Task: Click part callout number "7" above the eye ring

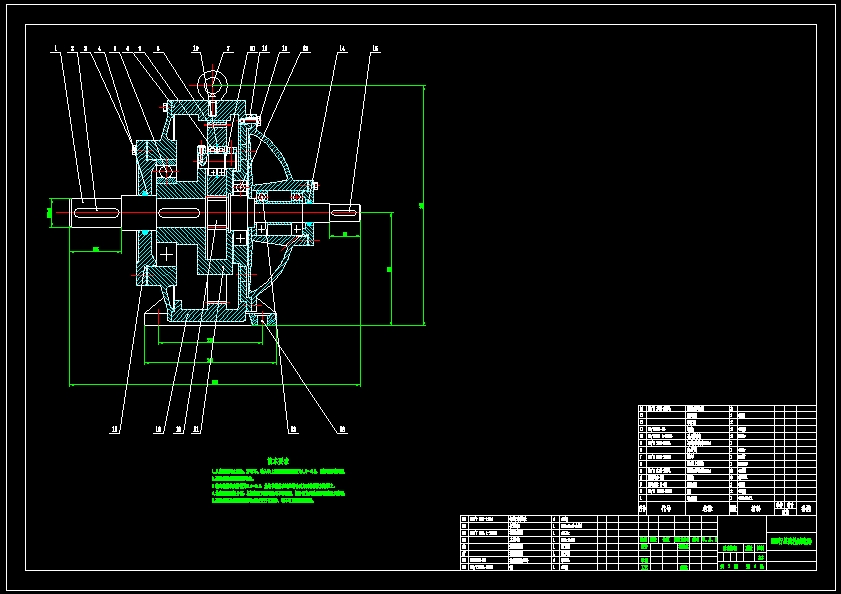Action: click(228, 49)
